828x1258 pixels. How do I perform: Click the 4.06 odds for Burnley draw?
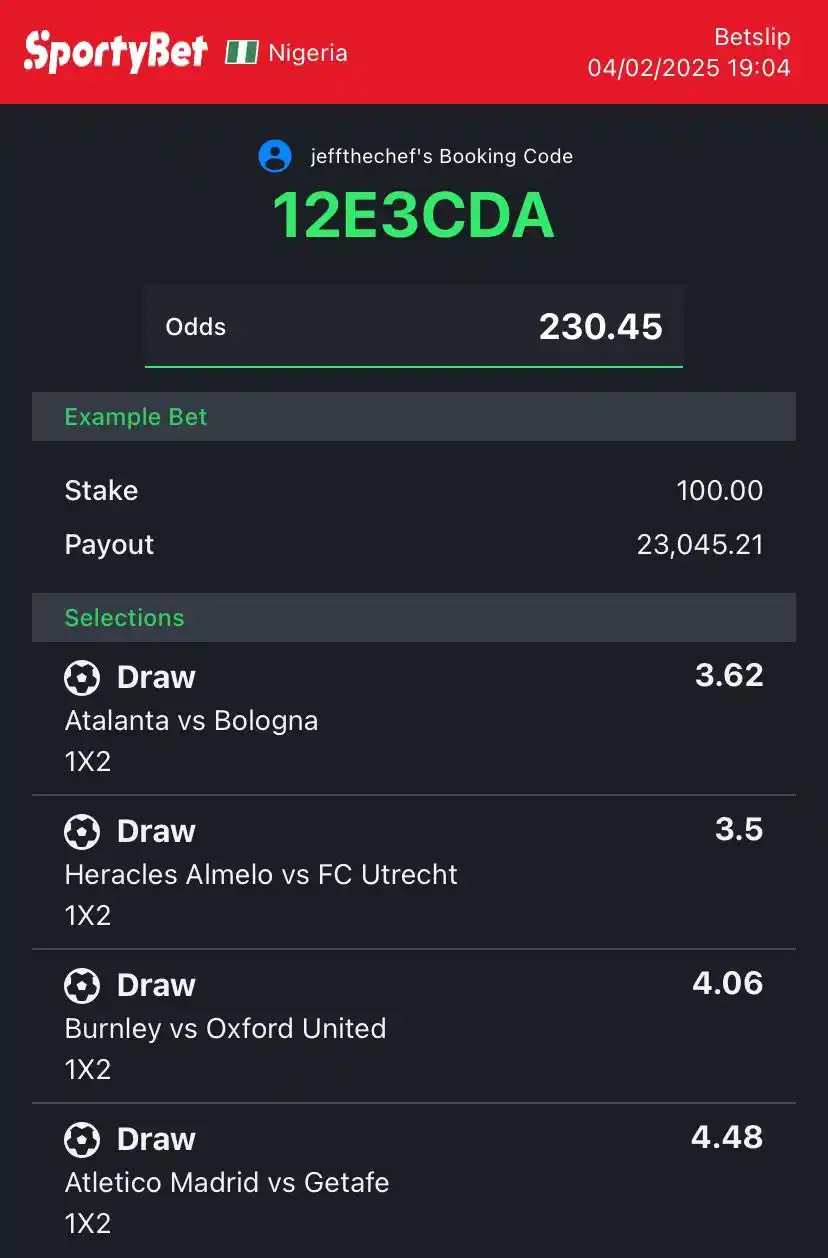click(x=728, y=984)
